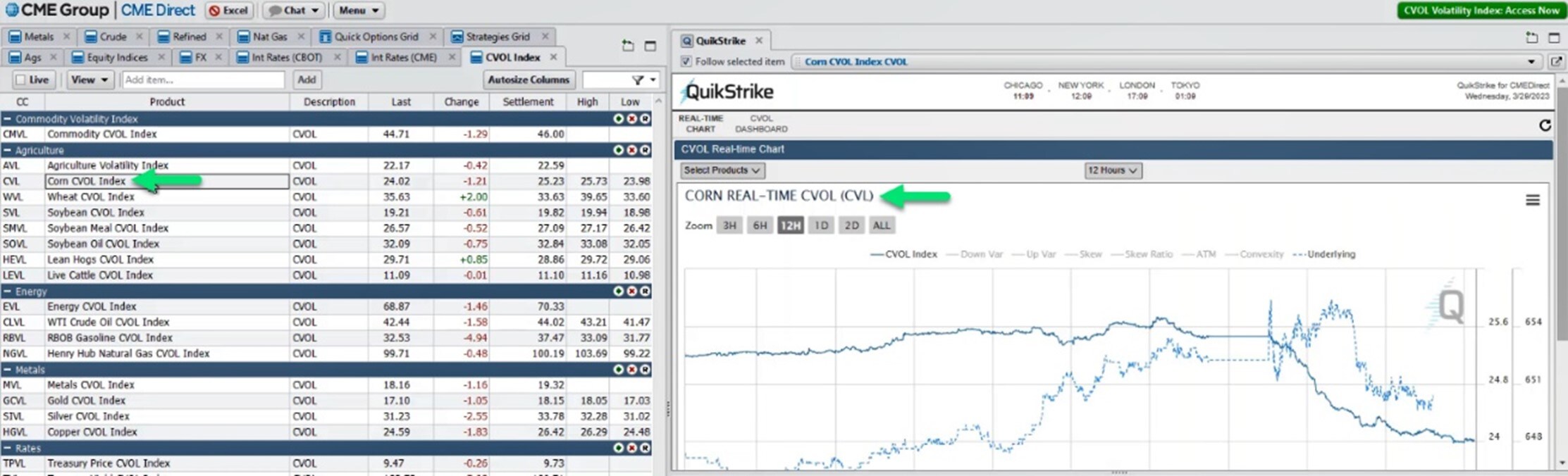Click the remove icon on Energy group header

(x=631, y=292)
